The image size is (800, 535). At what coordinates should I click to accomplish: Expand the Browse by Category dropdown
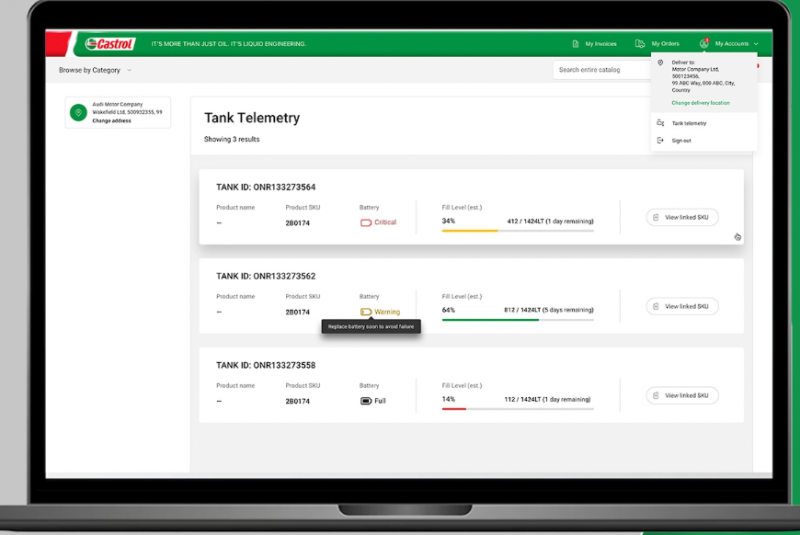coord(95,70)
